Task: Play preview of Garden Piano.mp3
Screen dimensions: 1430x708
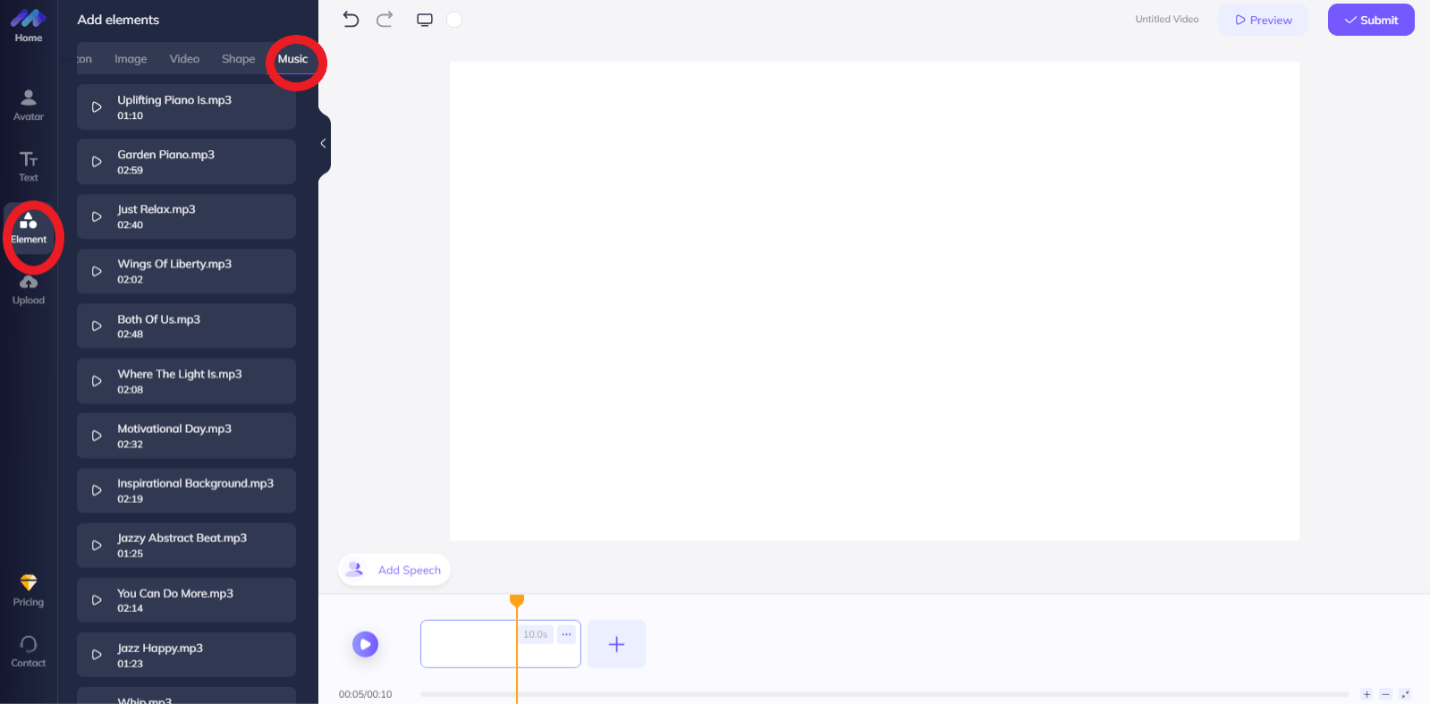Action: pos(97,162)
